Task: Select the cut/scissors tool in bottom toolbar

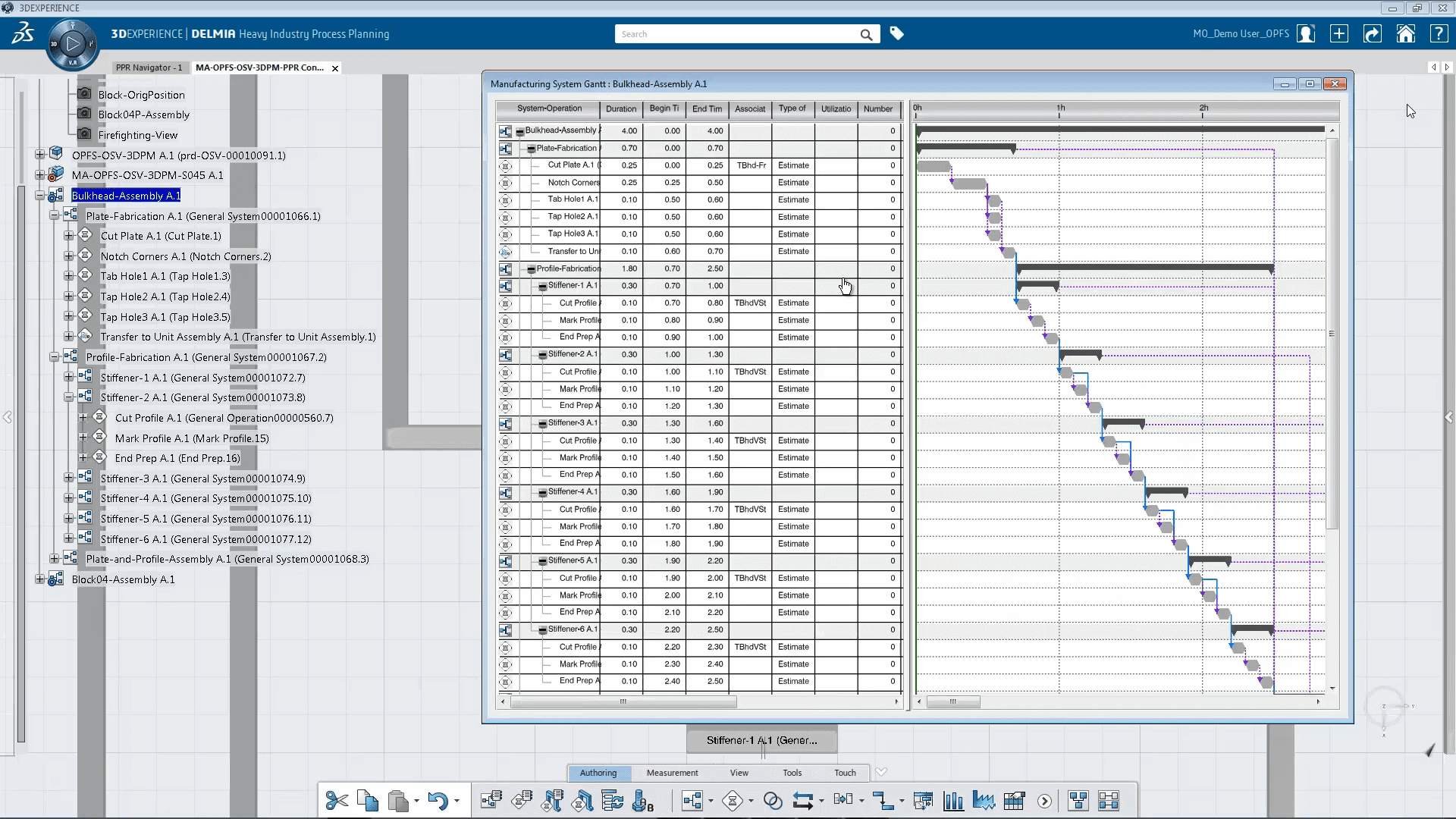Action: pos(337,799)
